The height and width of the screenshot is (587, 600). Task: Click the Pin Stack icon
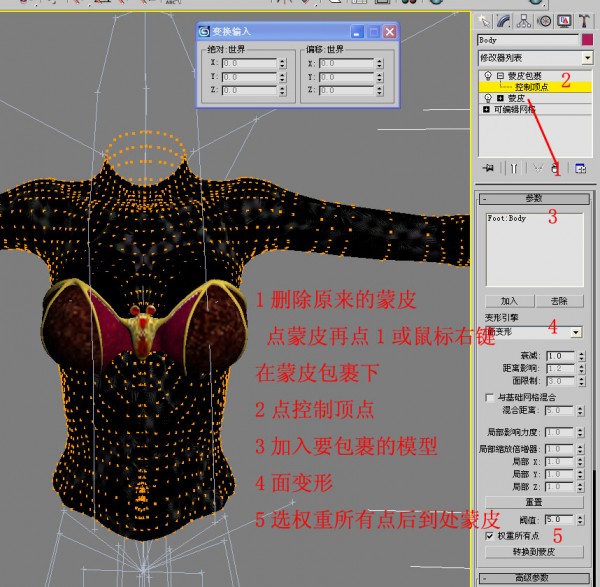(489, 168)
